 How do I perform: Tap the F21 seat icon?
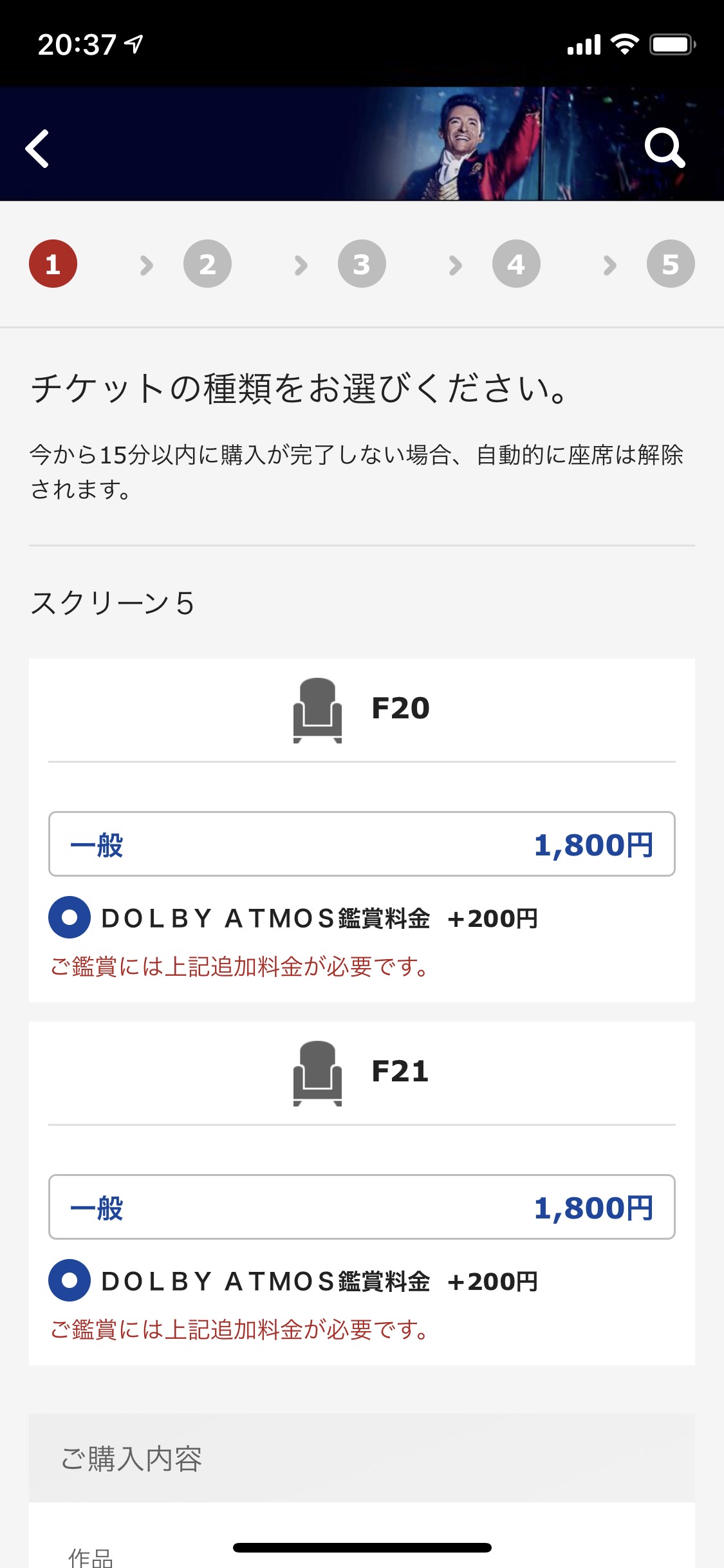[317, 1073]
